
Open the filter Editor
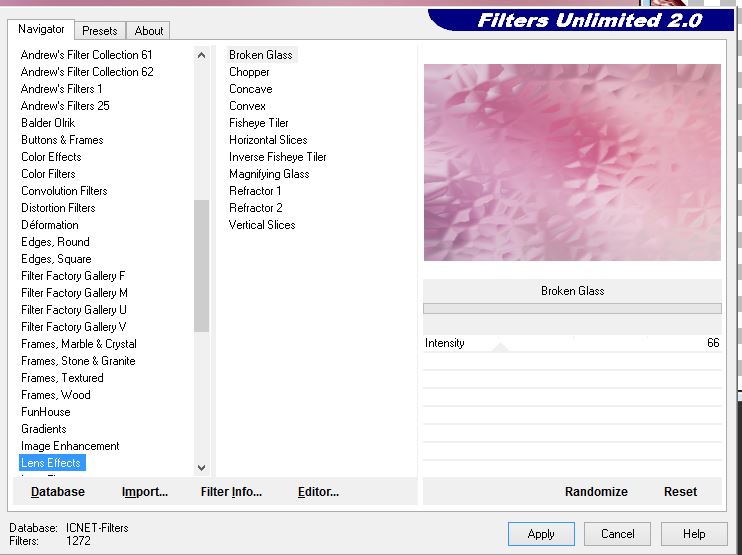pyautogui.click(x=318, y=492)
